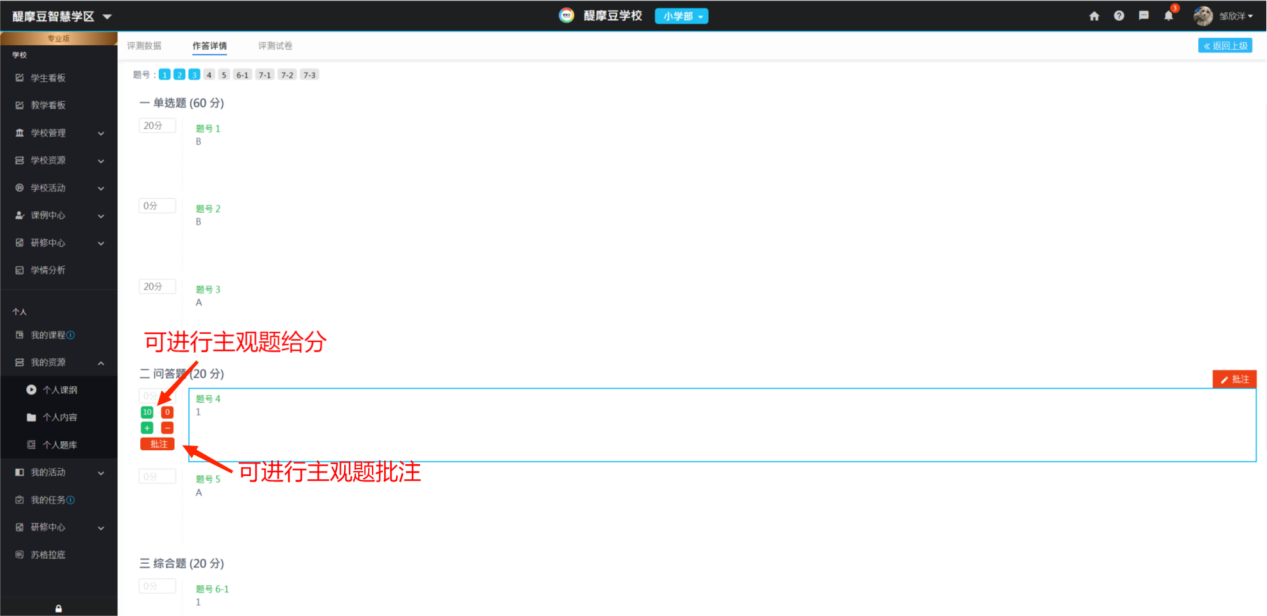Switch to the 评测数据 tab
1267x616 pixels.
[144, 46]
